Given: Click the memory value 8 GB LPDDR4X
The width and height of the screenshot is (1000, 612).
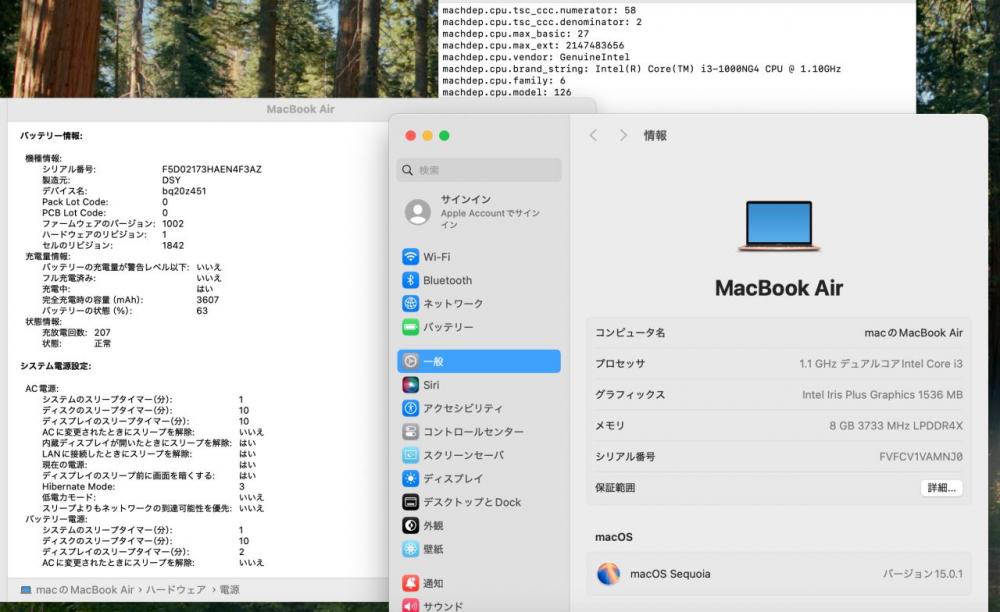Looking at the screenshot, I should coord(896,426).
